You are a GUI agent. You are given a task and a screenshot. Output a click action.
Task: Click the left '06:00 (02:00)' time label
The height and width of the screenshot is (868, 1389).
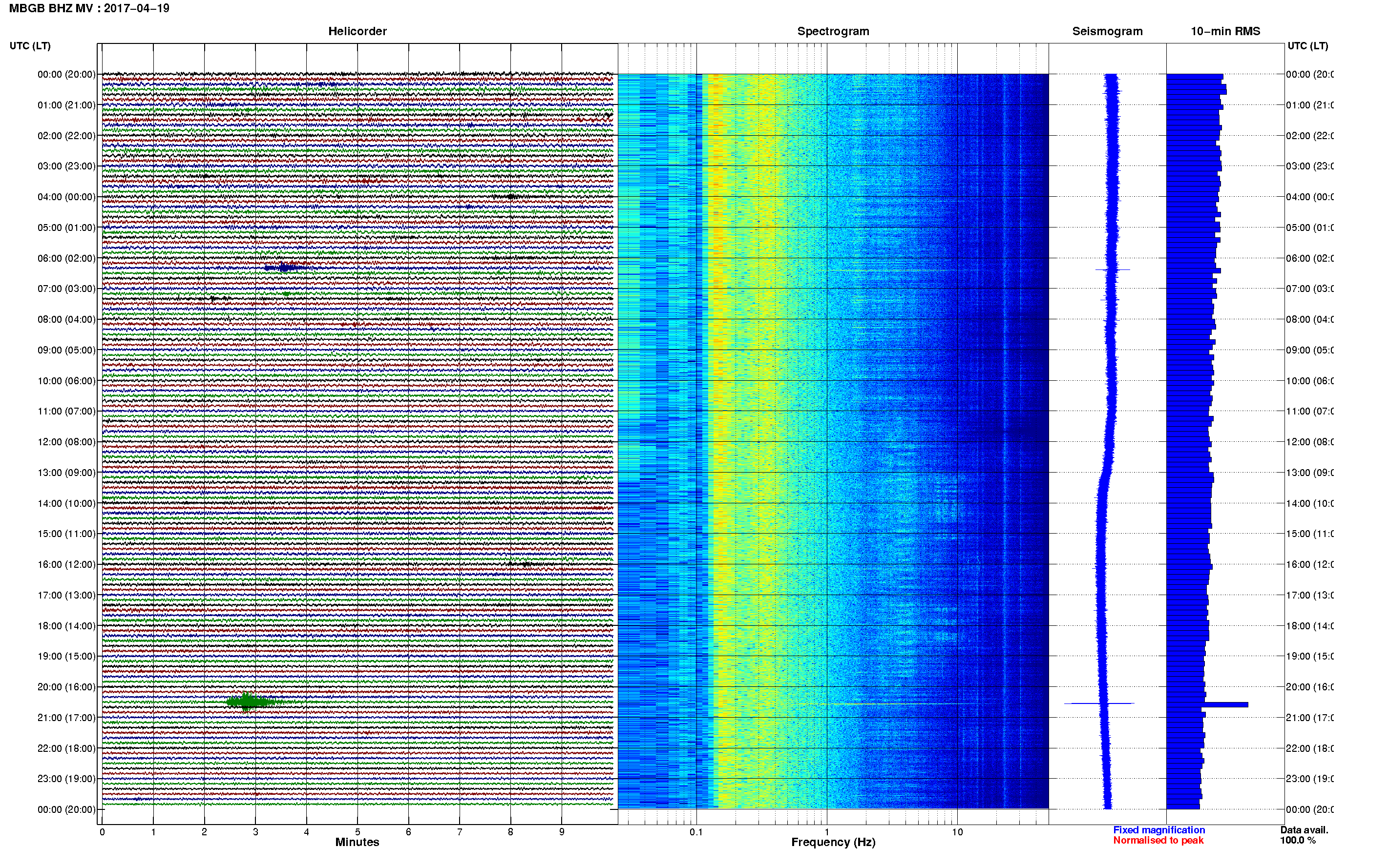click(66, 258)
